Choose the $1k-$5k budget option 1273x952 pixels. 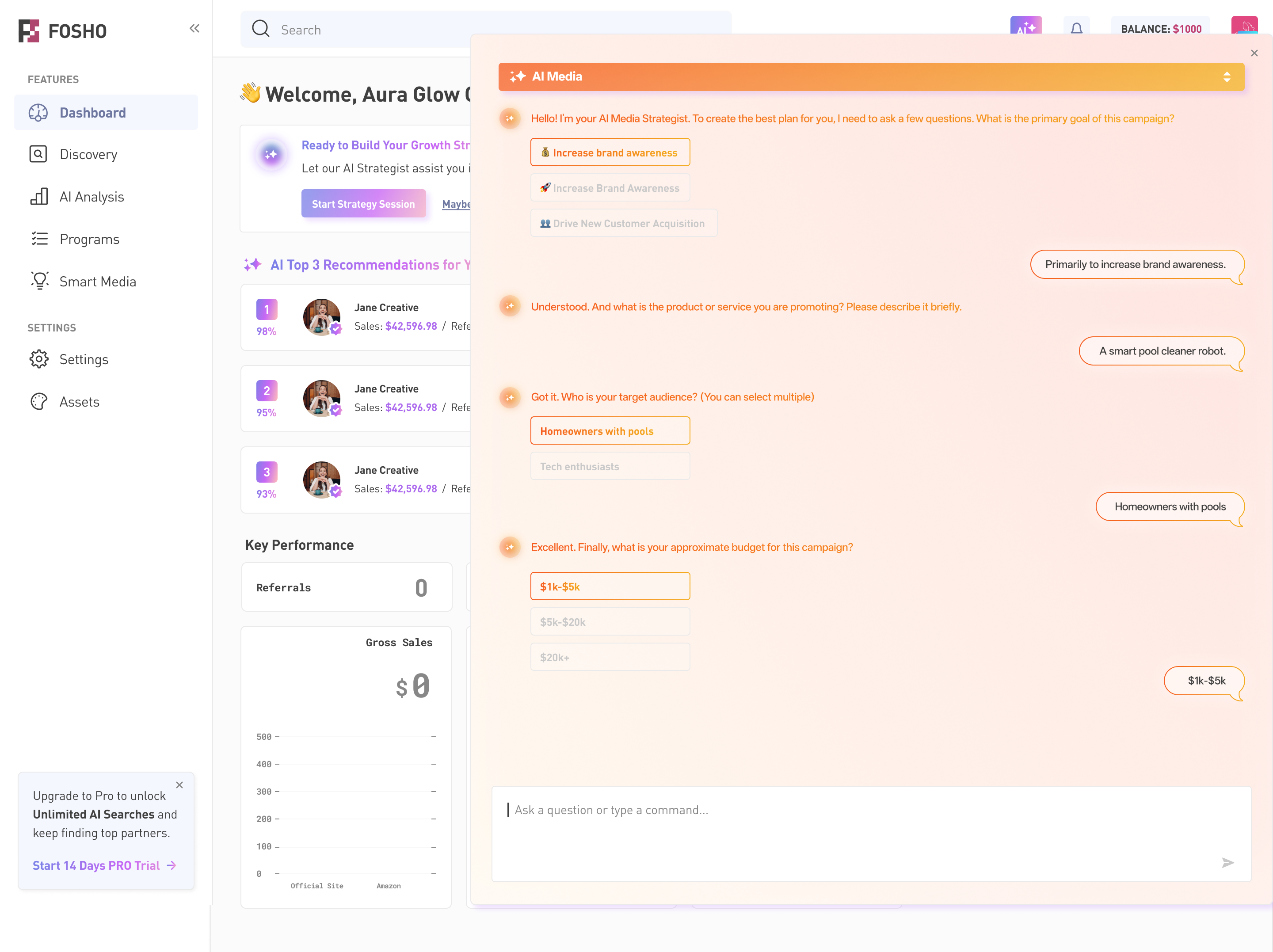610,586
